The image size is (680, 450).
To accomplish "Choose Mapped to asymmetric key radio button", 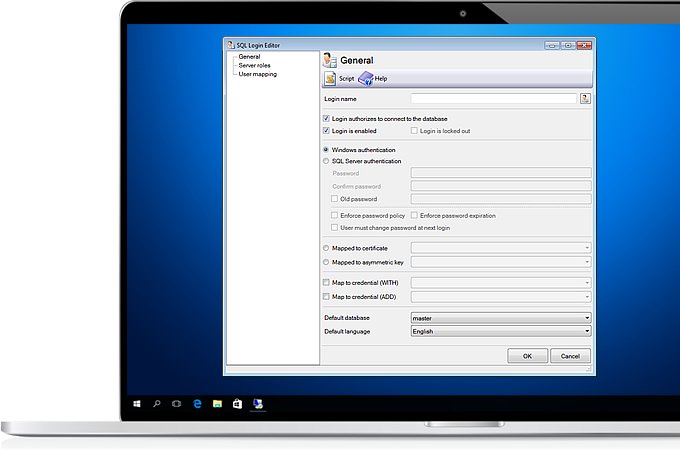I will click(326, 262).
